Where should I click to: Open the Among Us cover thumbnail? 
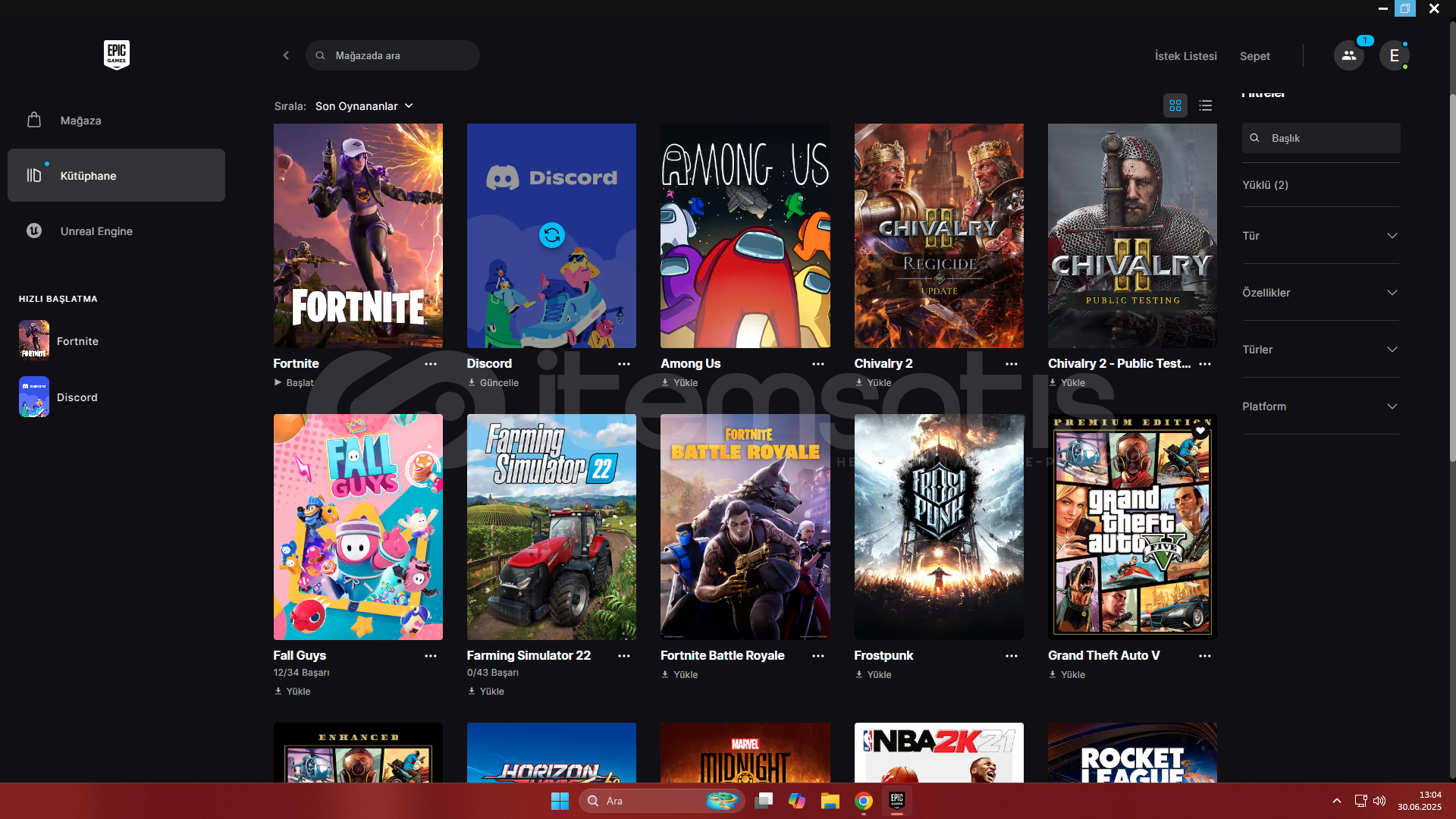745,236
